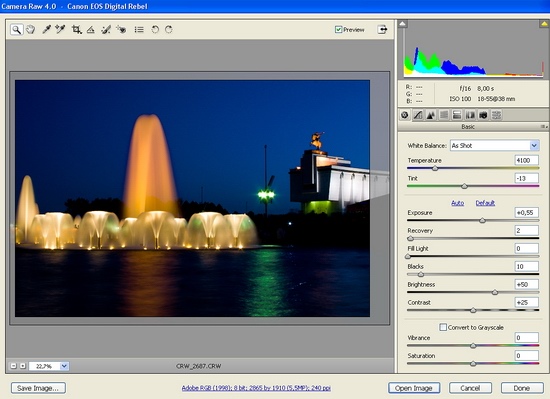Zoom in with the plus button
The height and width of the screenshot is (399, 550).
(23, 366)
